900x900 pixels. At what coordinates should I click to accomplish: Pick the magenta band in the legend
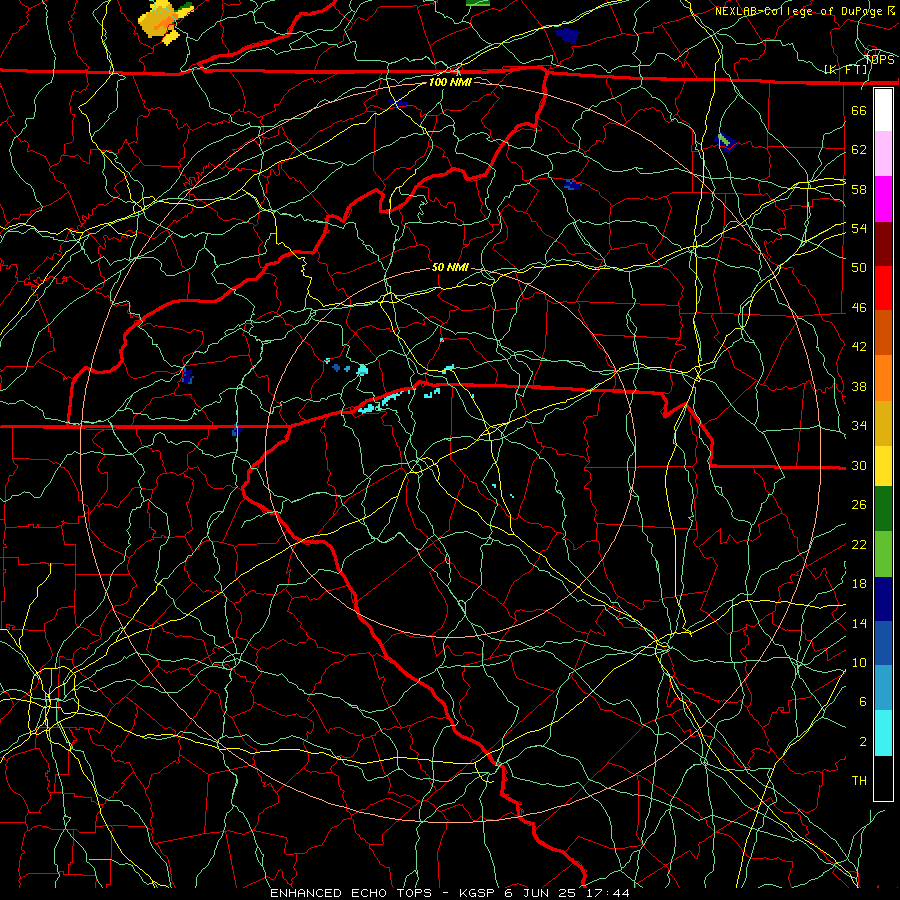tap(883, 199)
